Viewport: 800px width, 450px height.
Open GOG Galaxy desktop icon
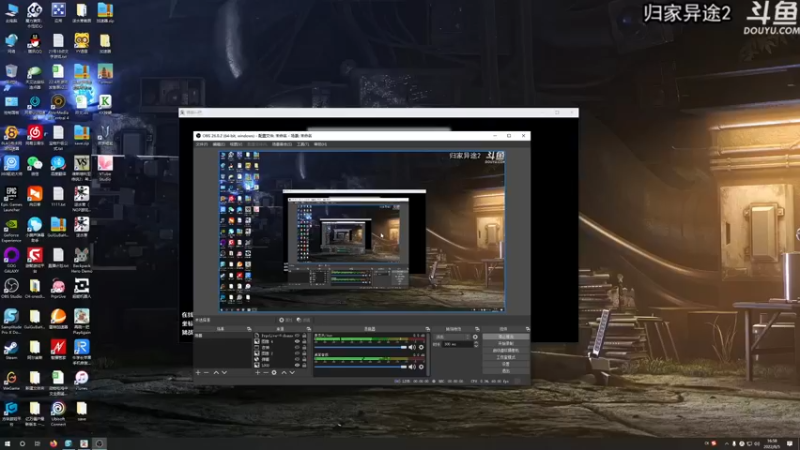11,260
